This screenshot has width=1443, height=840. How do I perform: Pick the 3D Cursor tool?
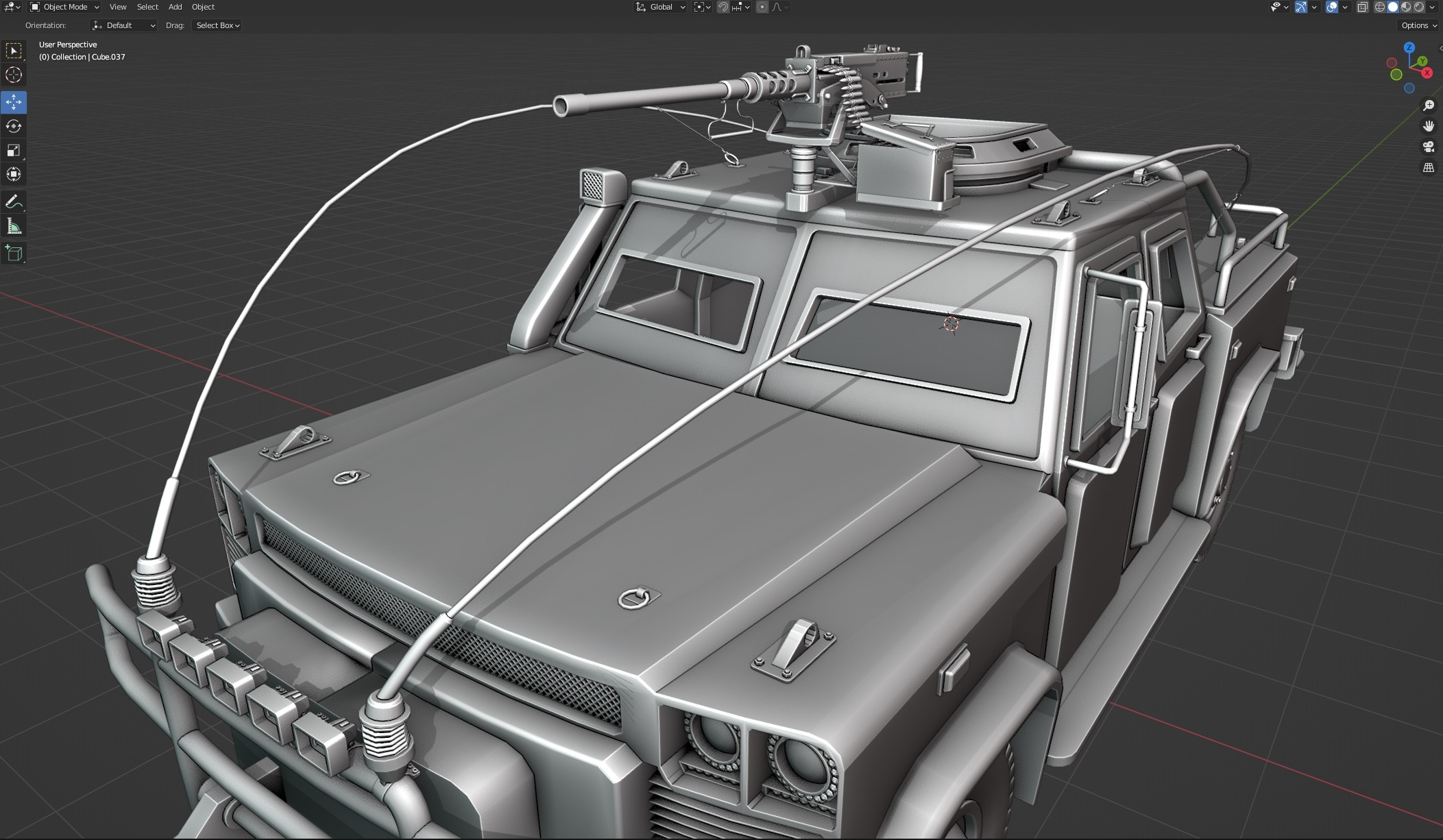14,75
